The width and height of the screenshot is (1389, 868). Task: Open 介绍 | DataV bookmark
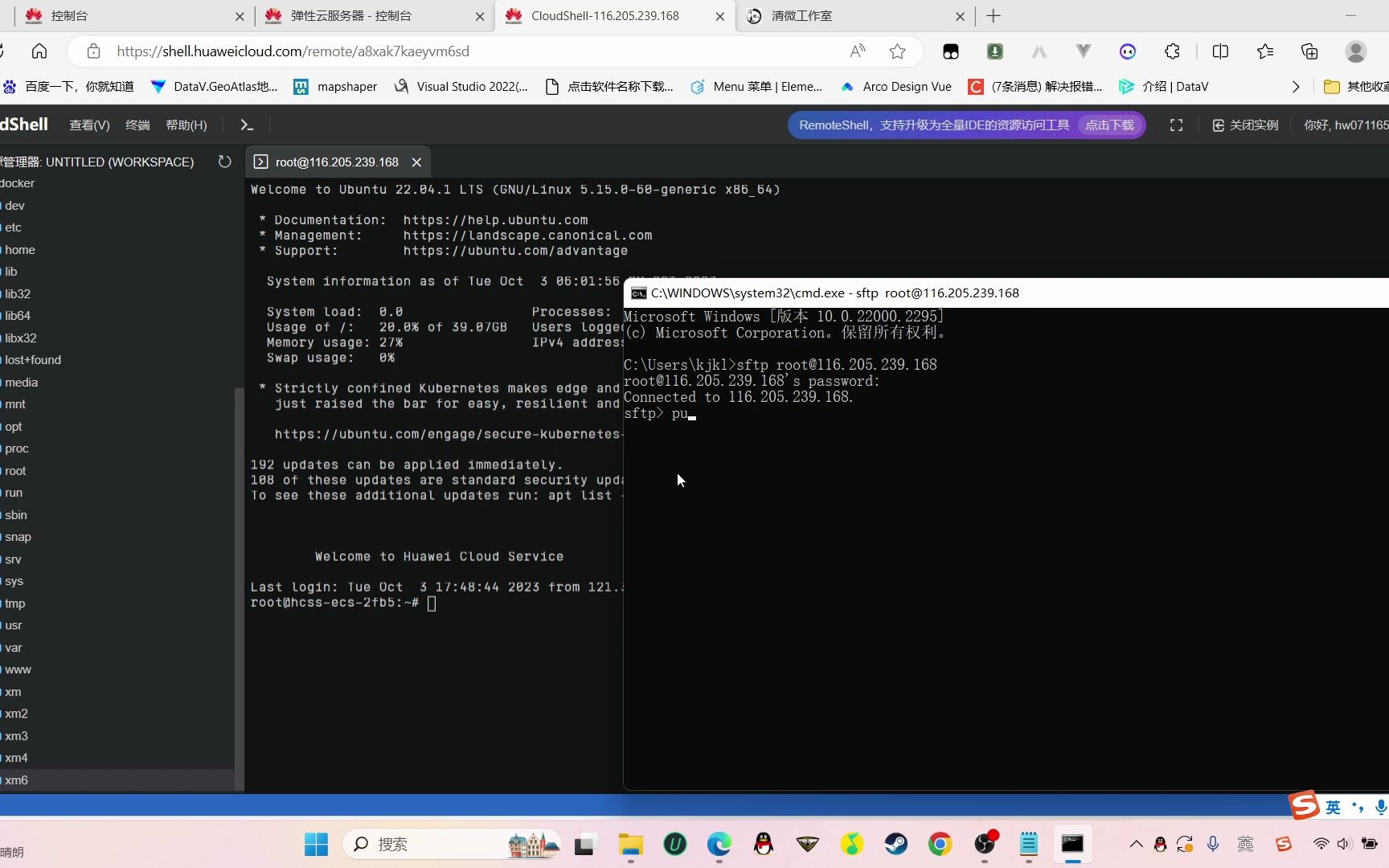(1164, 87)
